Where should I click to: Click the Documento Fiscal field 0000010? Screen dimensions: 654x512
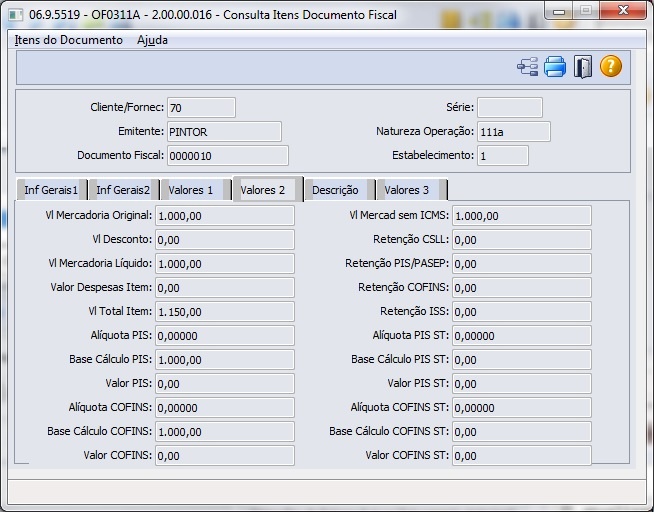[228, 156]
